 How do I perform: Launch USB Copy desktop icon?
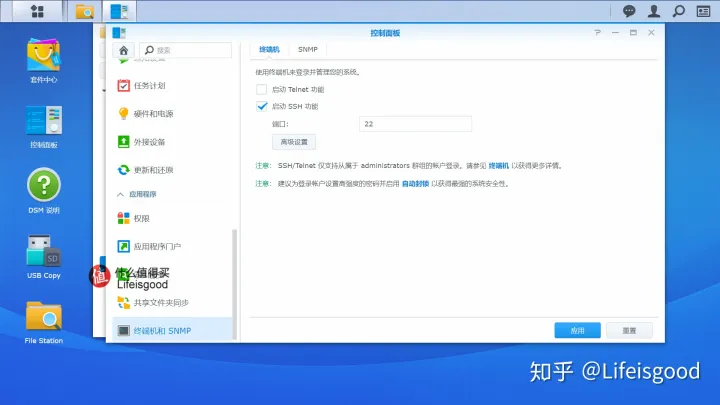(x=44, y=257)
